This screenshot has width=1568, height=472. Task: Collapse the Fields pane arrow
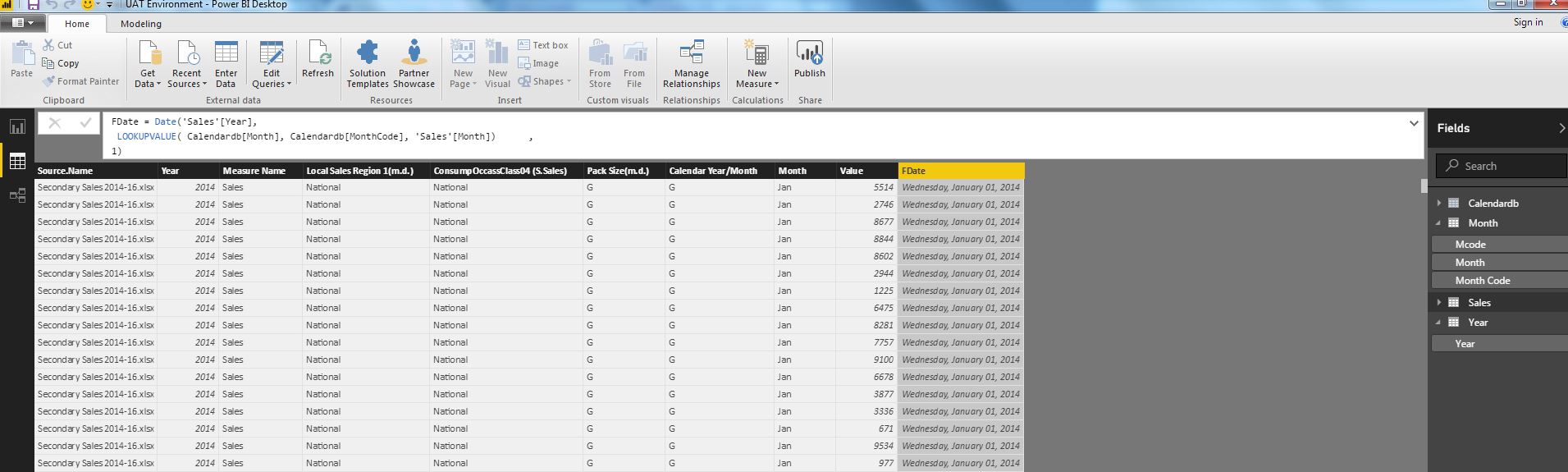1561,128
